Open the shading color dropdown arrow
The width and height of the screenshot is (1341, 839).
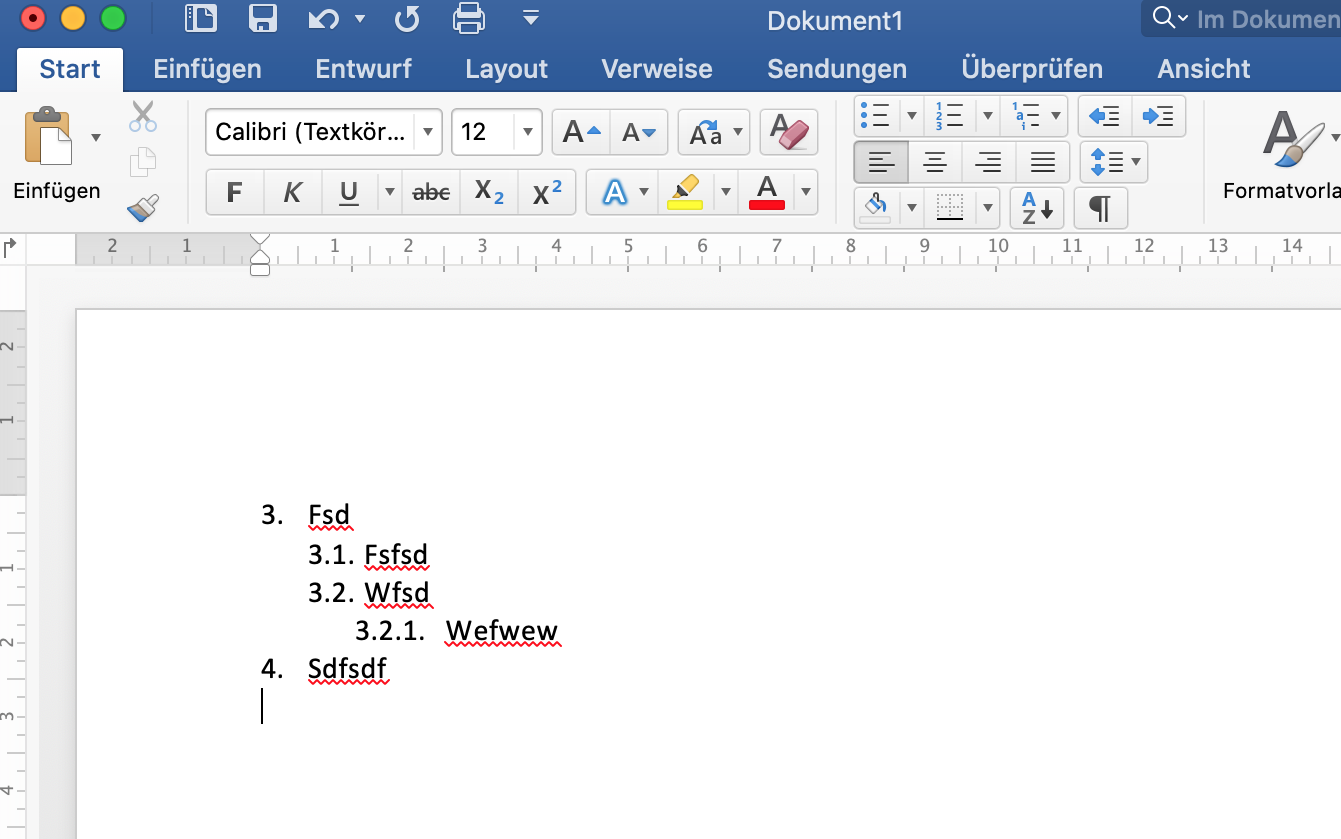911,208
